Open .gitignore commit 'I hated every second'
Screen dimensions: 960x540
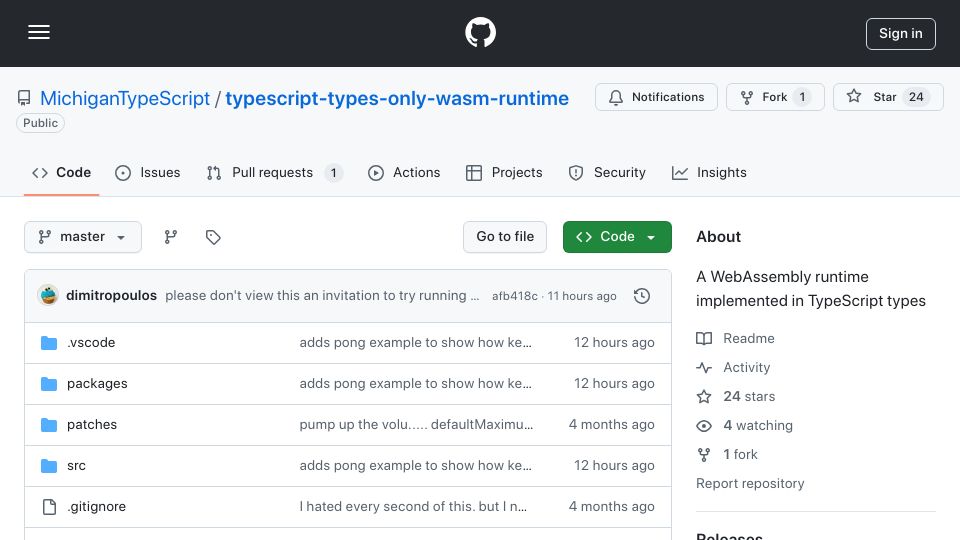point(413,507)
